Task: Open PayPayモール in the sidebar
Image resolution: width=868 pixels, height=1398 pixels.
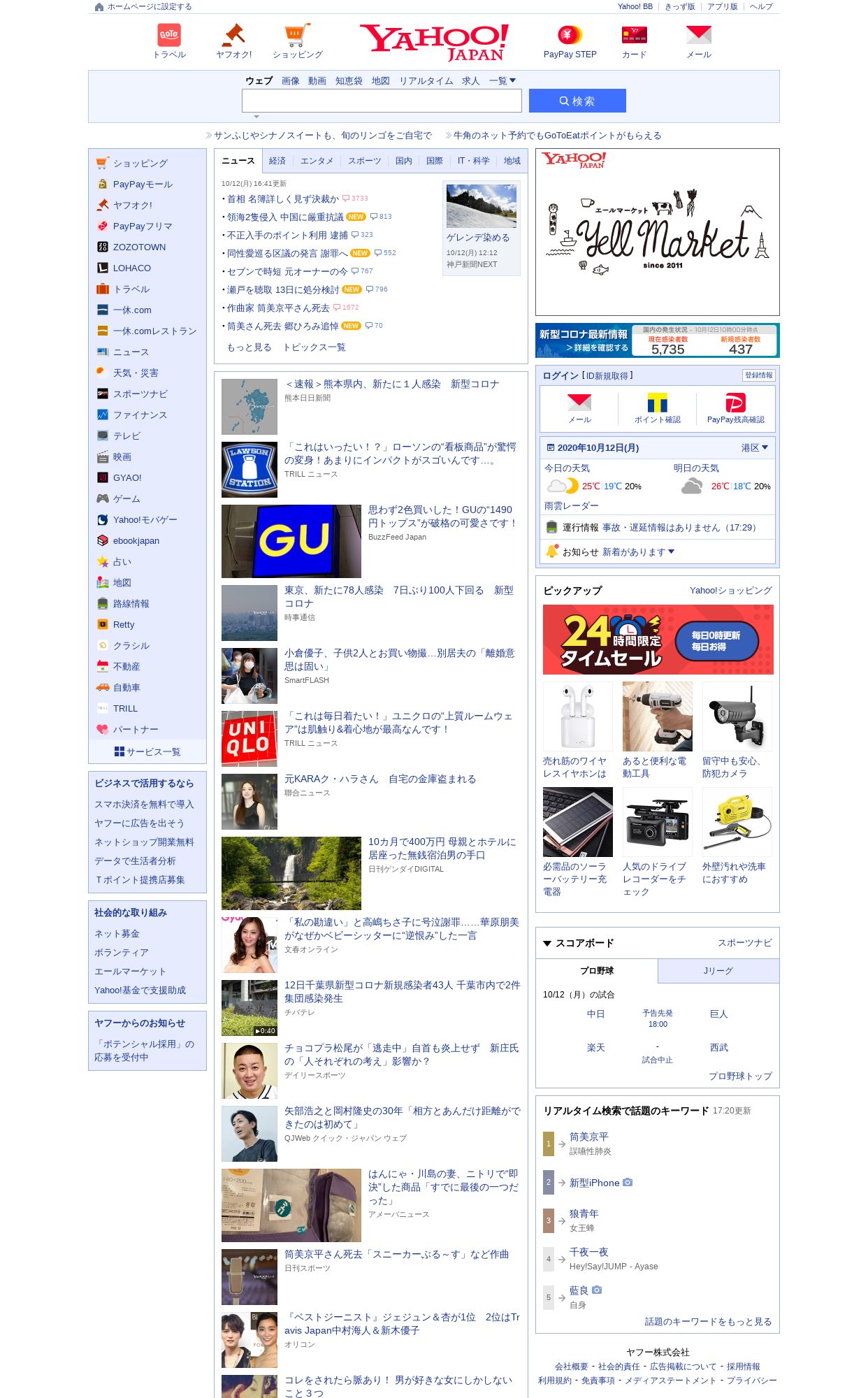Action: (143, 185)
